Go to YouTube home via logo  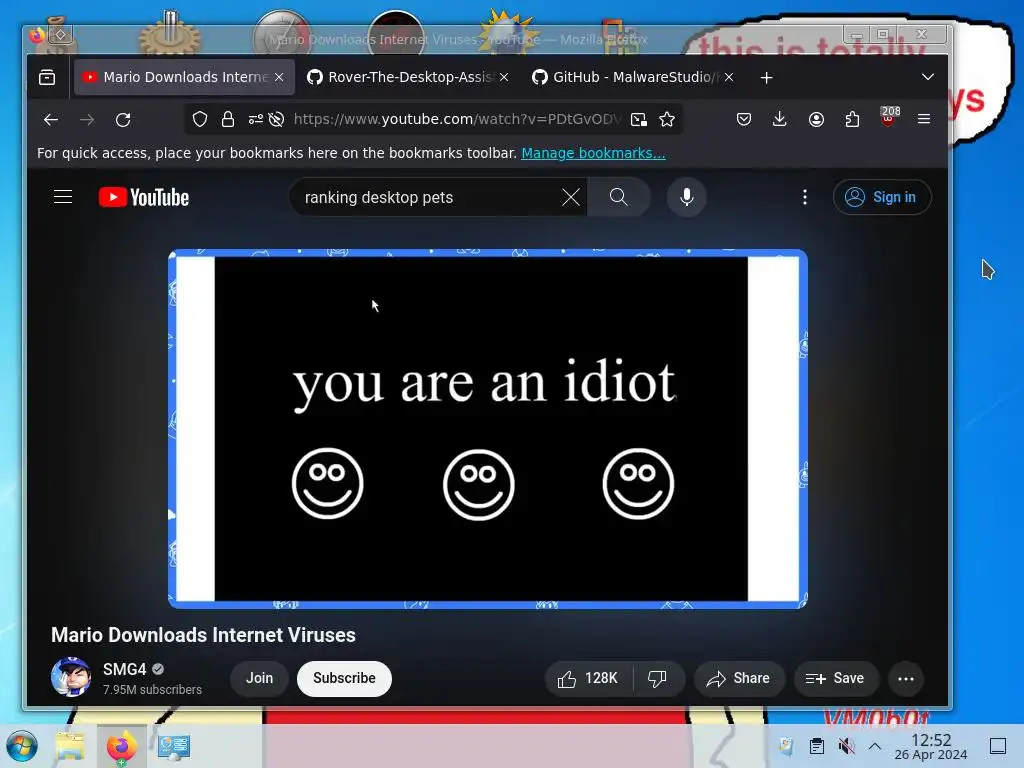[144, 197]
